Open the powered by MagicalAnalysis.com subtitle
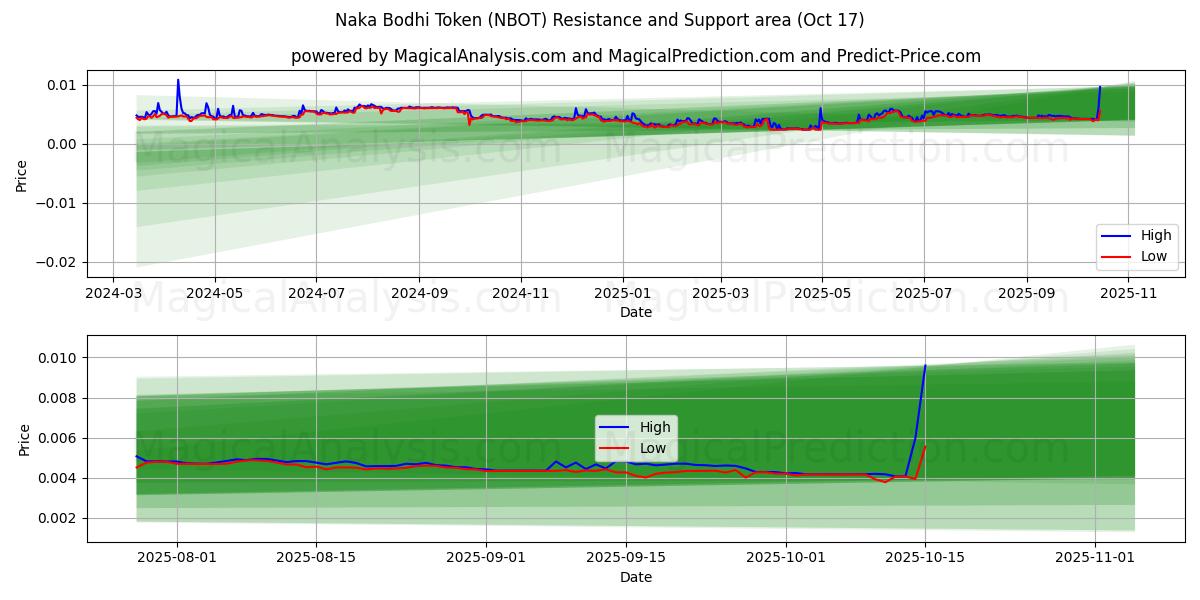Viewport: 1200px width, 600px height. click(x=635, y=56)
